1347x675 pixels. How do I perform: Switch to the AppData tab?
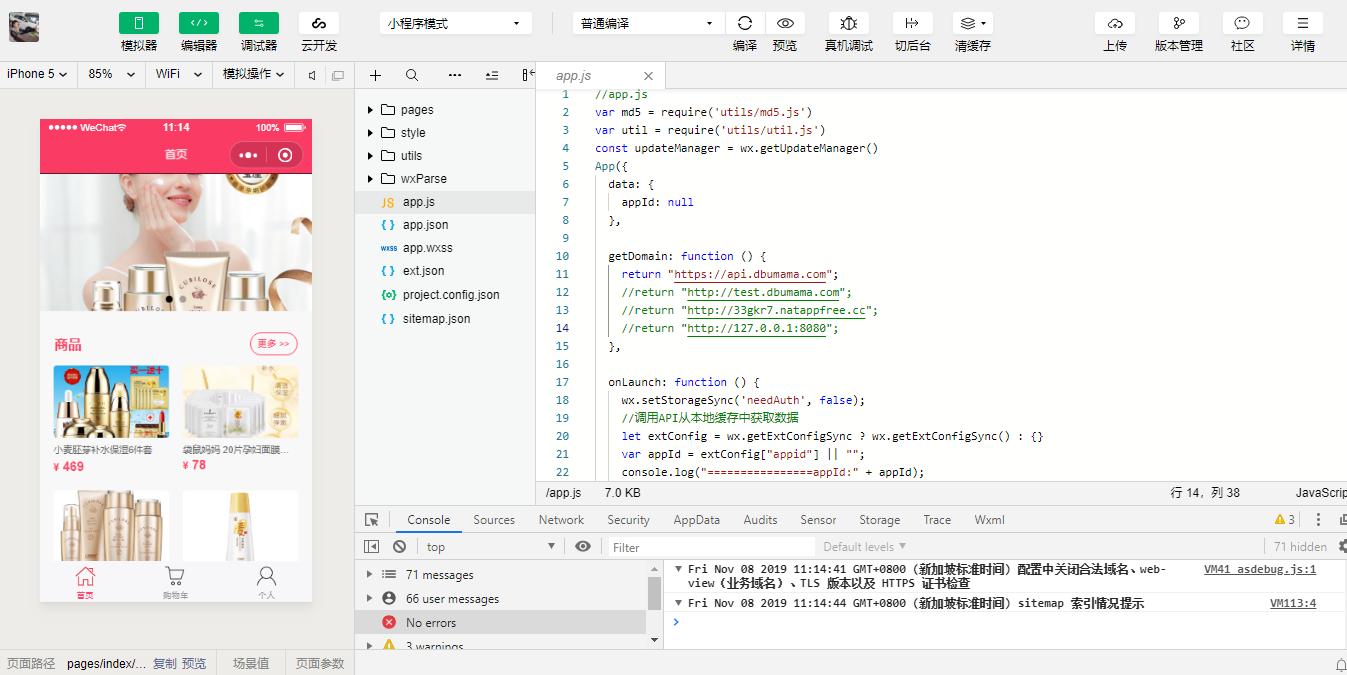pos(696,520)
